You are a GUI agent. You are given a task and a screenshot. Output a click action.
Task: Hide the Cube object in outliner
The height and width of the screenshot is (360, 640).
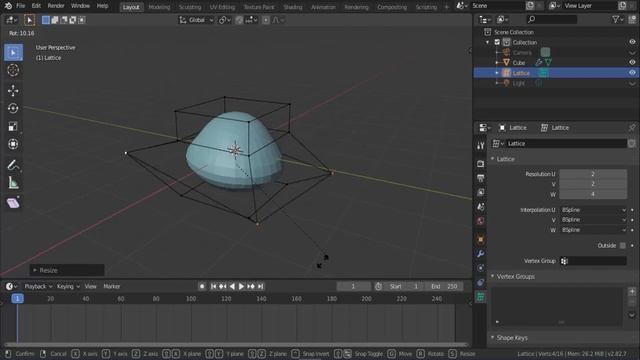click(x=632, y=62)
